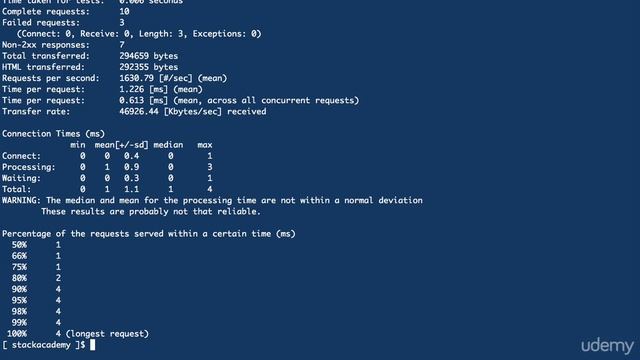Click the 'Failed requests' line
Image resolution: width=640 pixels, height=360 pixels.
click(x=63, y=22)
